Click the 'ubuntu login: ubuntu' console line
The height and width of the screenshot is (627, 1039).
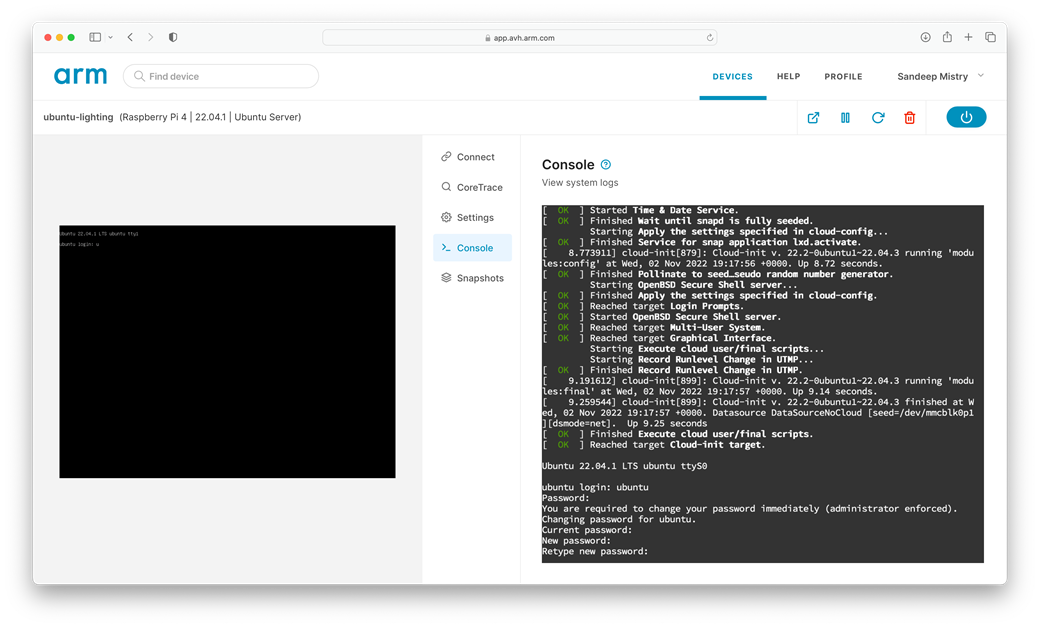(x=595, y=487)
